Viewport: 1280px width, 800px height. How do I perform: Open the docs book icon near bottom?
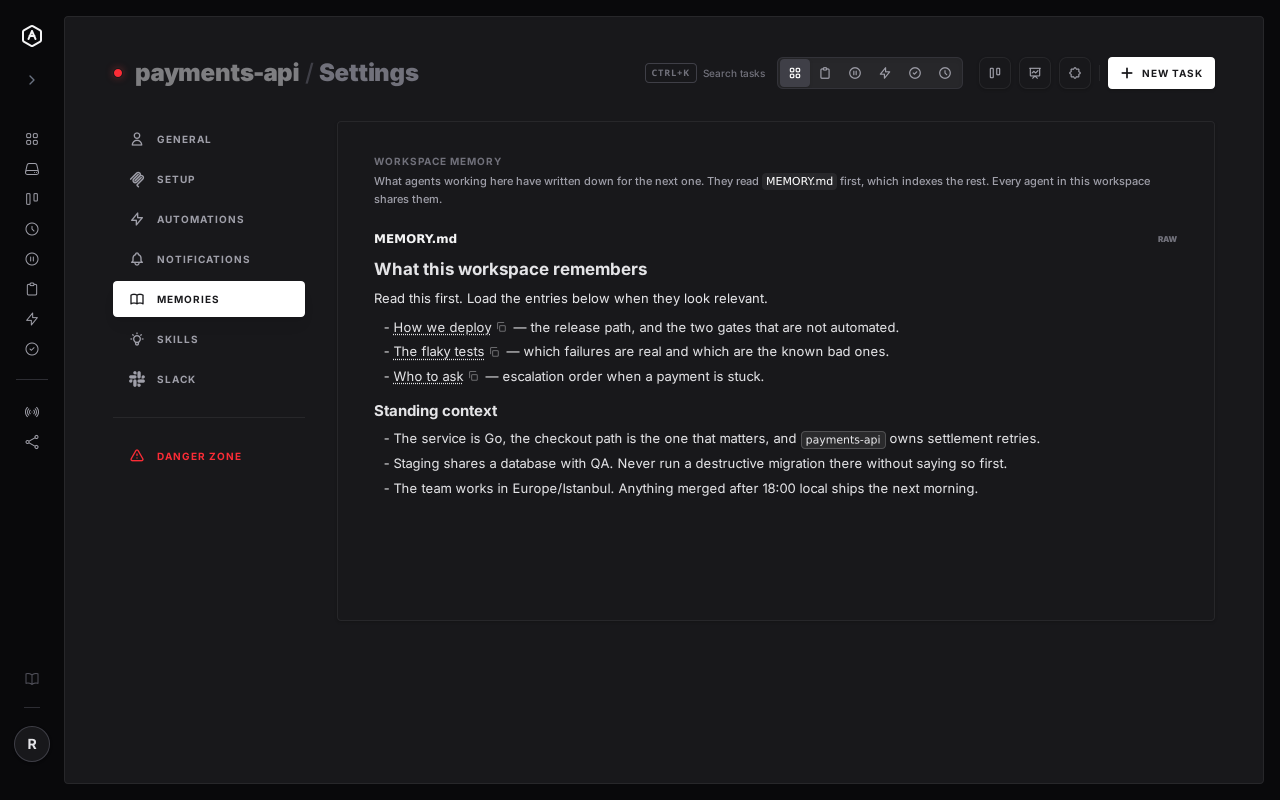coord(32,679)
